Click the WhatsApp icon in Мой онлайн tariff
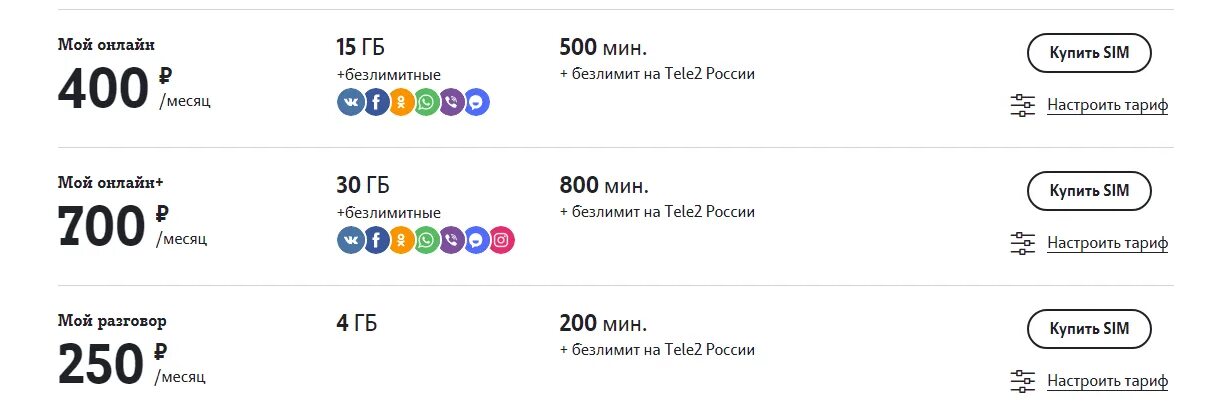Screen dimensions: 1214x411 pos(427,102)
